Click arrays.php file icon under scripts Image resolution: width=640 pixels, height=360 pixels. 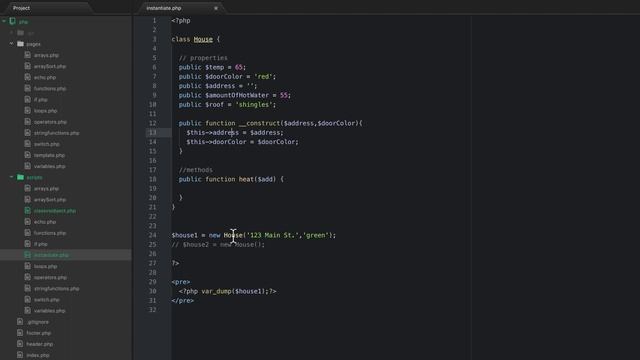(x=27, y=188)
